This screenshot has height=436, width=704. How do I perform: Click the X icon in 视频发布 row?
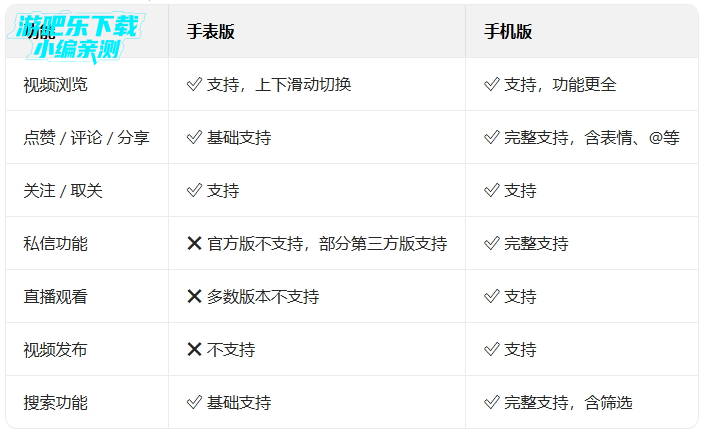click(195, 349)
